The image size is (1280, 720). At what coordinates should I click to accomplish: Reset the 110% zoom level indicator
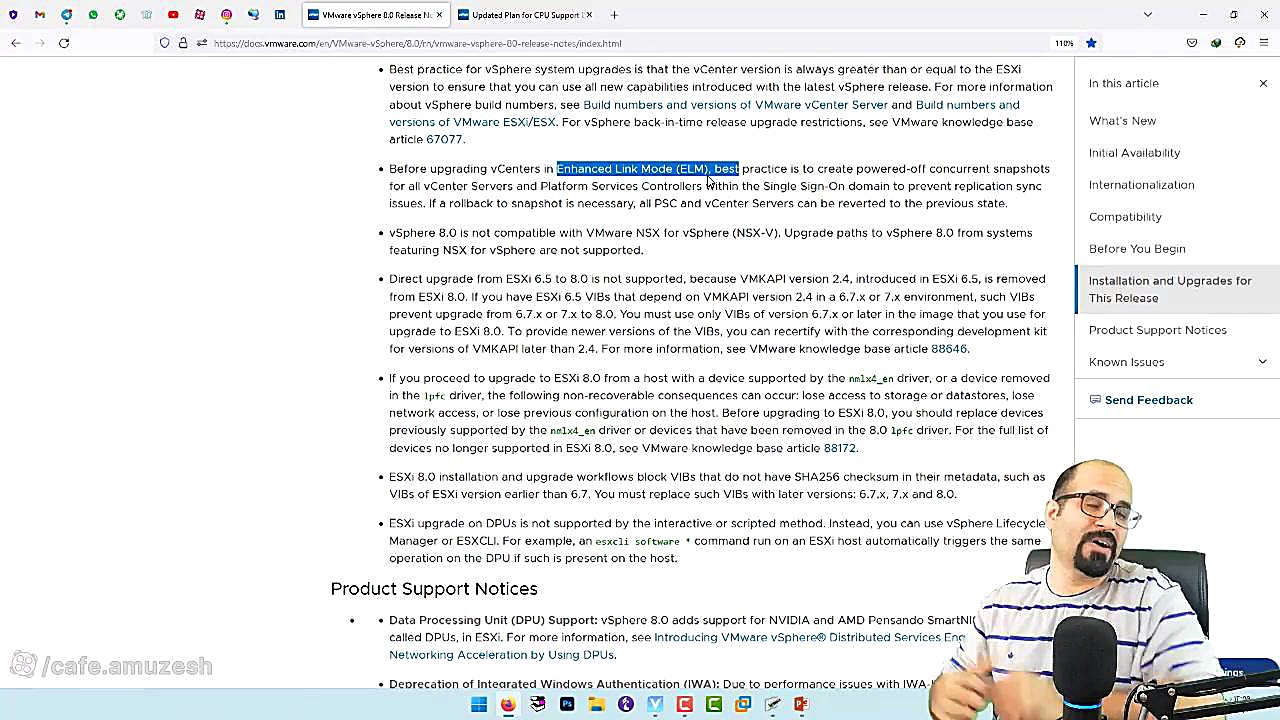tap(1064, 43)
